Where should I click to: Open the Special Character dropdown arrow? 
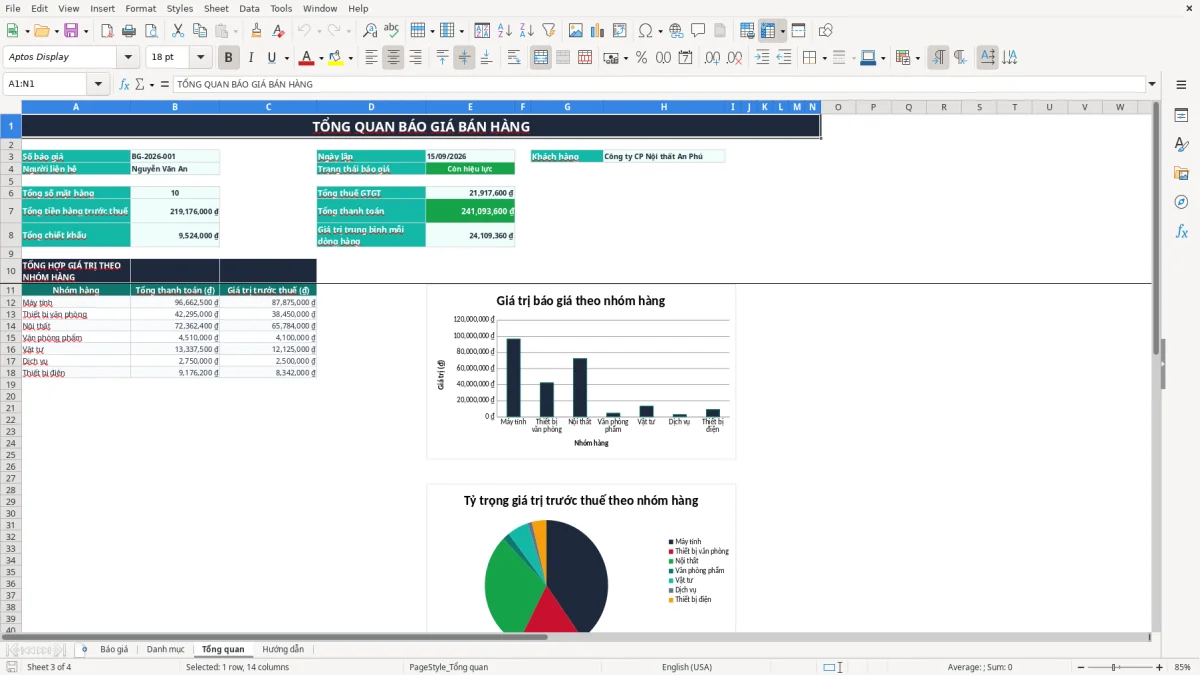(x=659, y=31)
